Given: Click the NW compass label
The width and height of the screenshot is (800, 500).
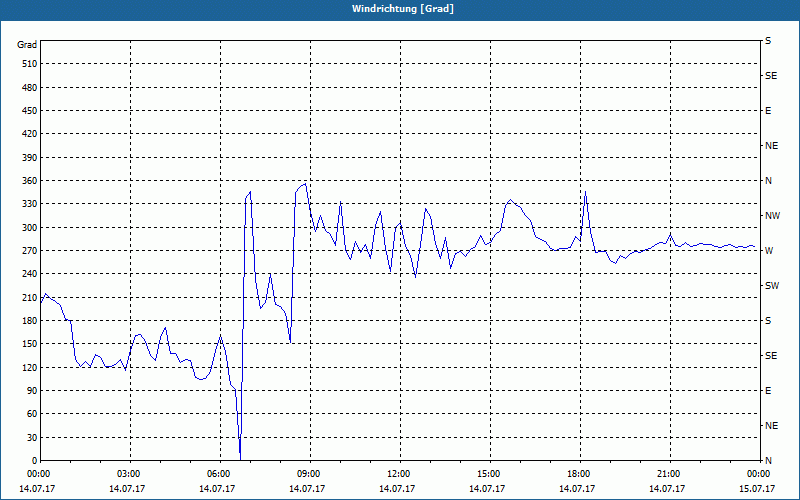Looking at the screenshot, I should [x=772, y=216].
